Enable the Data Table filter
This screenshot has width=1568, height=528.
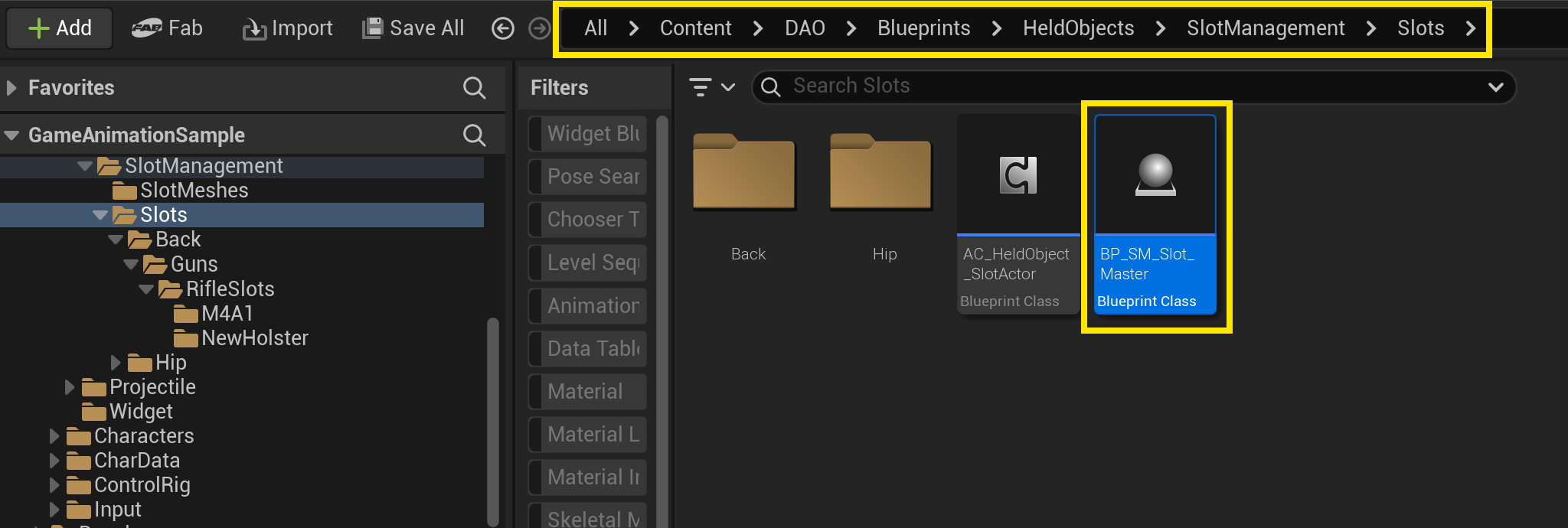point(588,348)
